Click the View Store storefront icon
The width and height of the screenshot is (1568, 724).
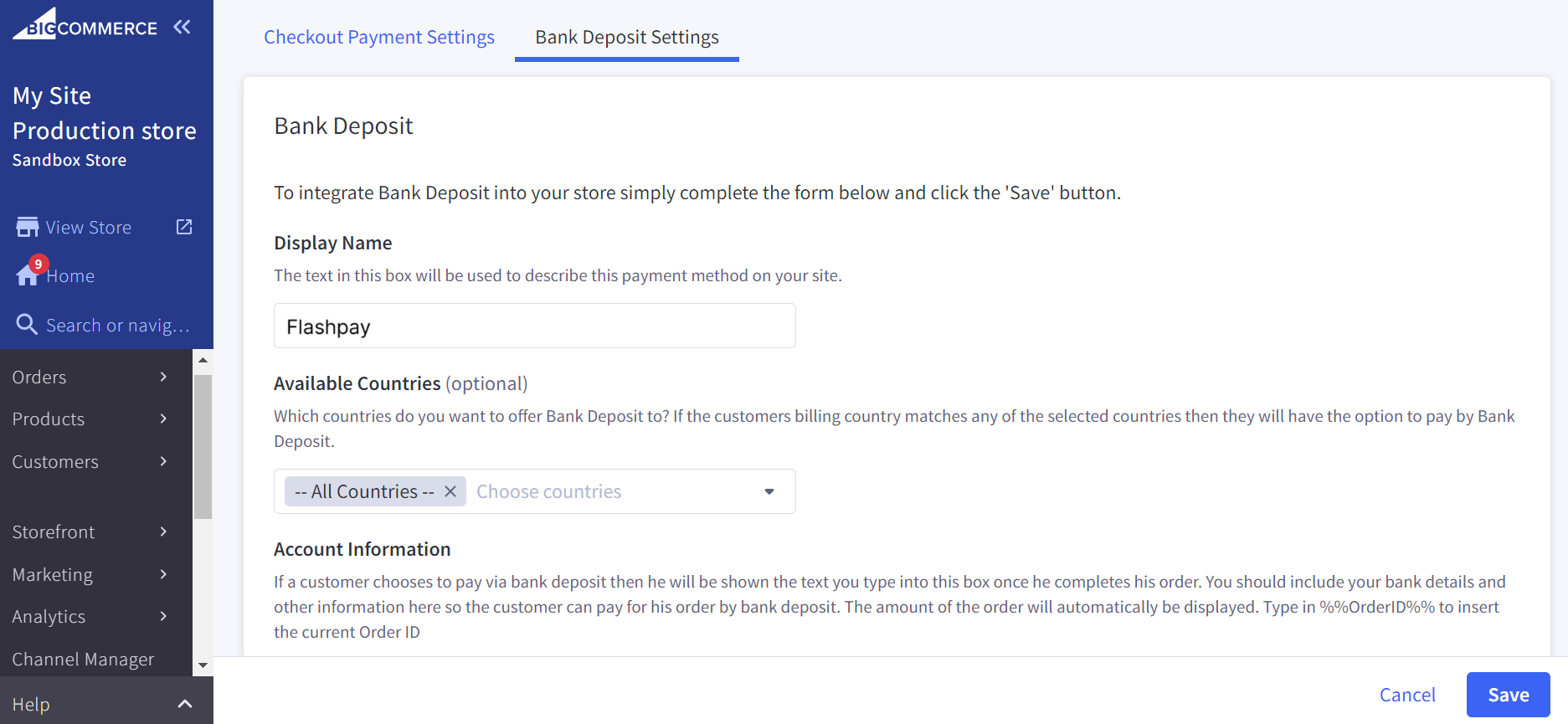(x=27, y=228)
